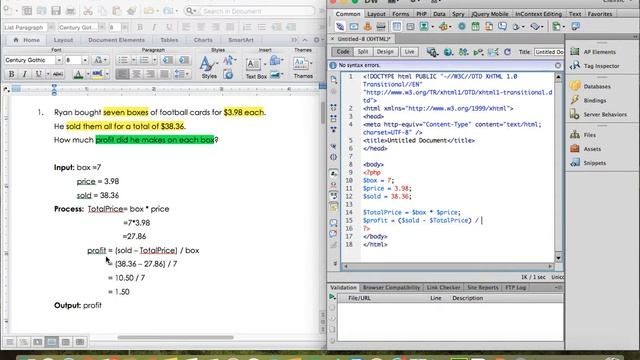This screenshot has height=360, width=640.
Task: Switch Dreamweaver to Code view
Action: (343, 52)
